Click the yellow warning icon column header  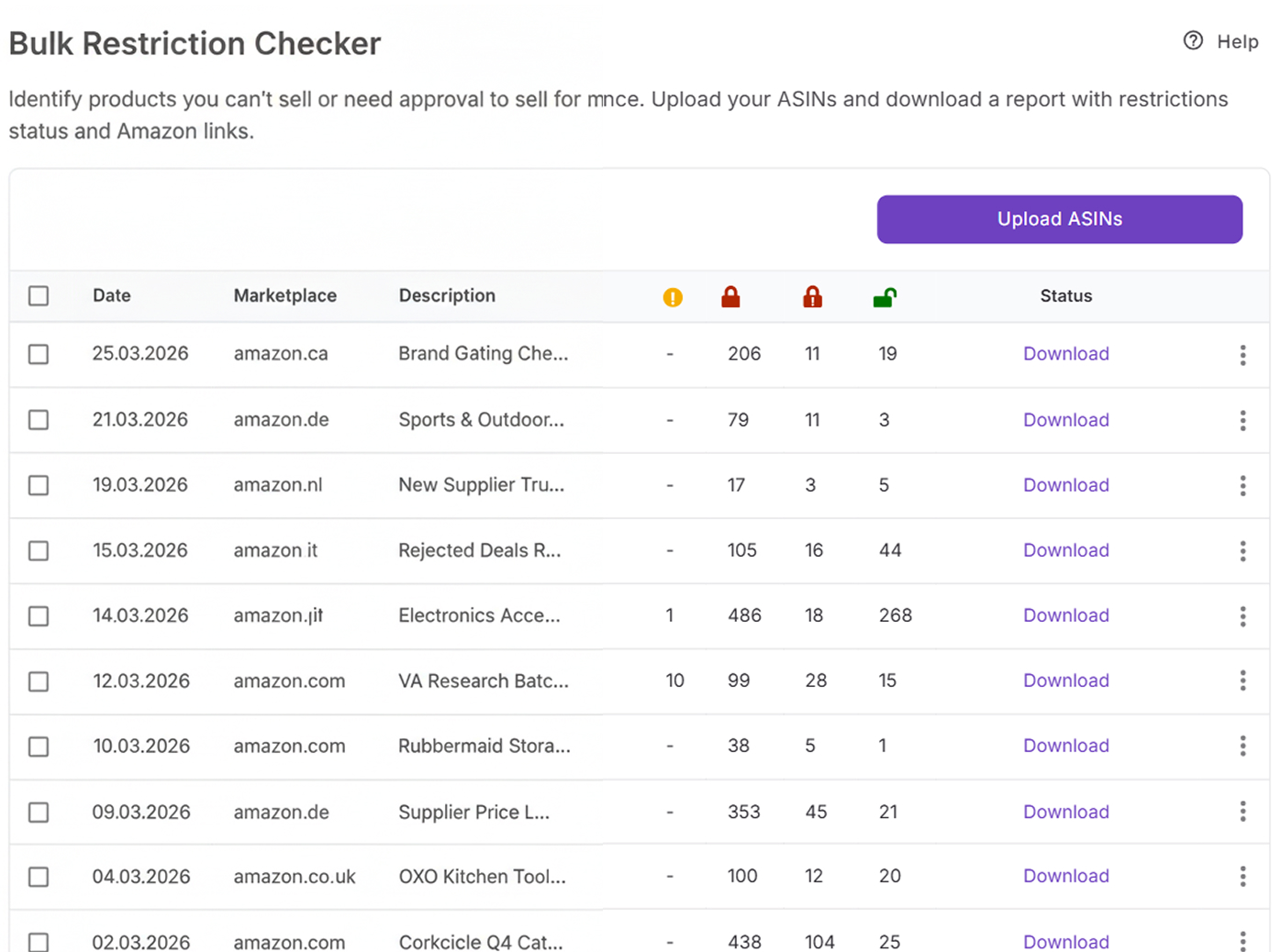(673, 297)
